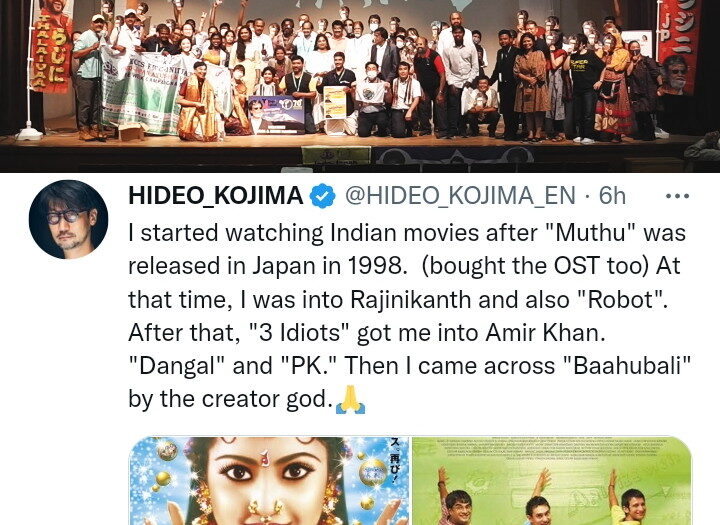Click the blue verified checkmark badge

pos(323,196)
